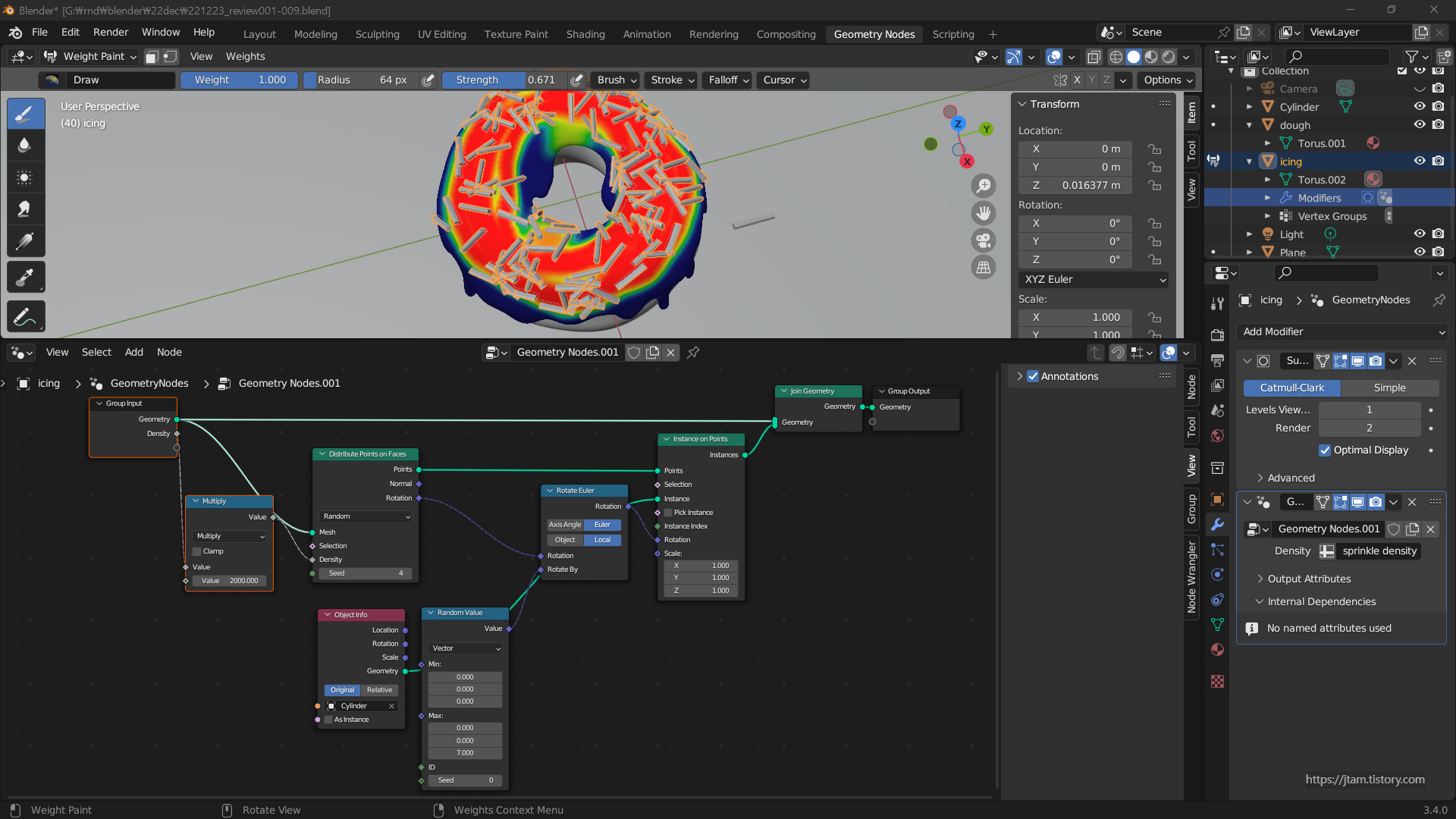Toggle the Annotations checkbox
Screen dimensions: 1456x819
click(x=1033, y=376)
